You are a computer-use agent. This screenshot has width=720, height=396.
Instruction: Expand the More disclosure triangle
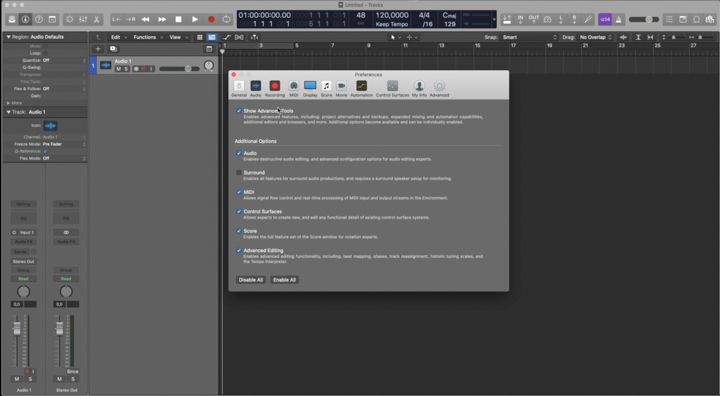click(8, 103)
